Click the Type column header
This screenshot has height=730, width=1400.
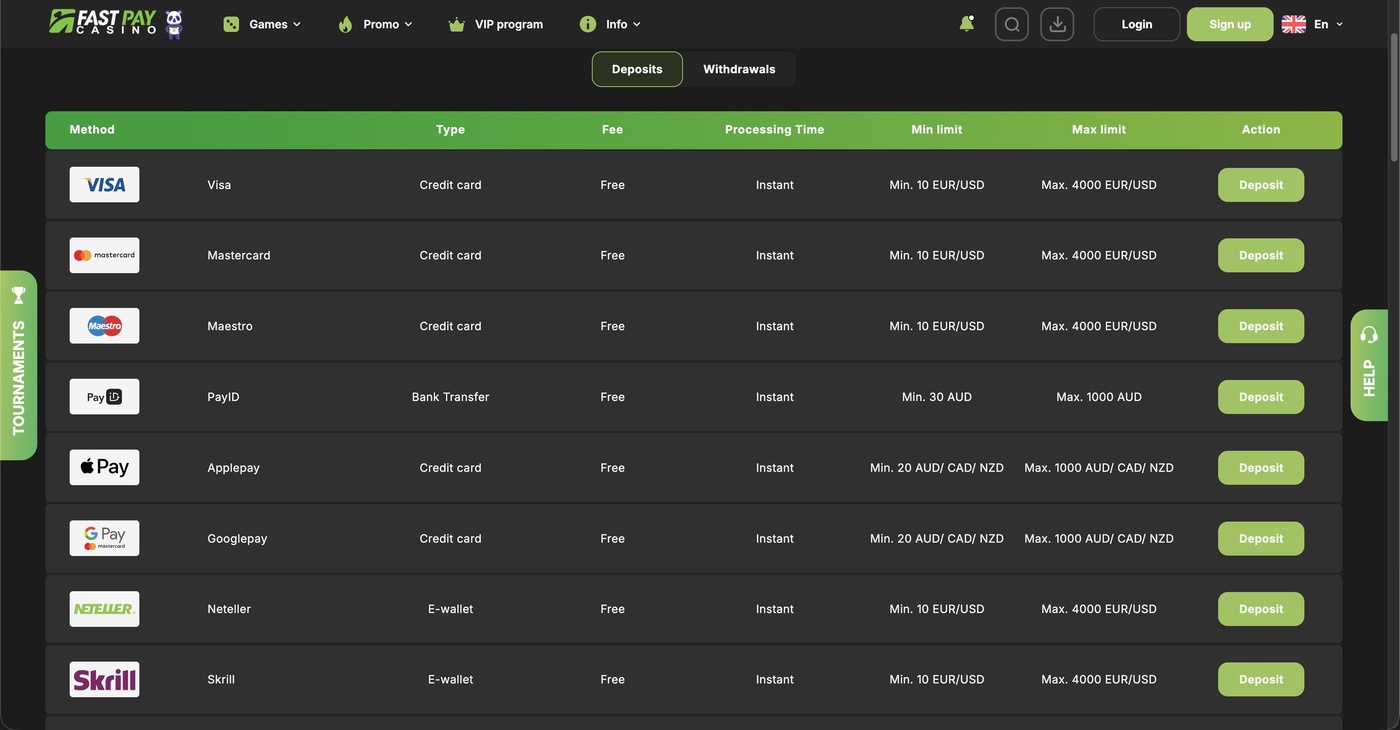click(451, 130)
